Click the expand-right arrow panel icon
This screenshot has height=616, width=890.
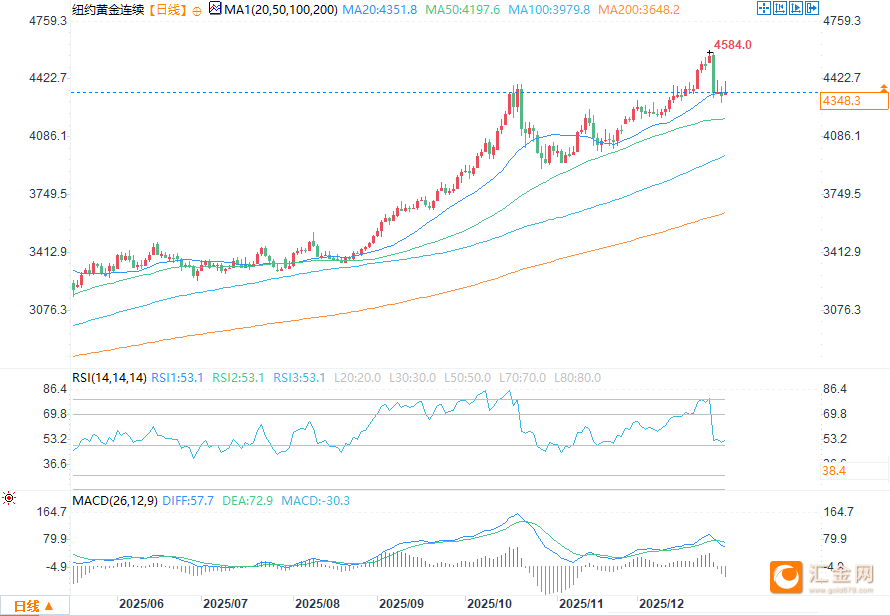coord(812,8)
